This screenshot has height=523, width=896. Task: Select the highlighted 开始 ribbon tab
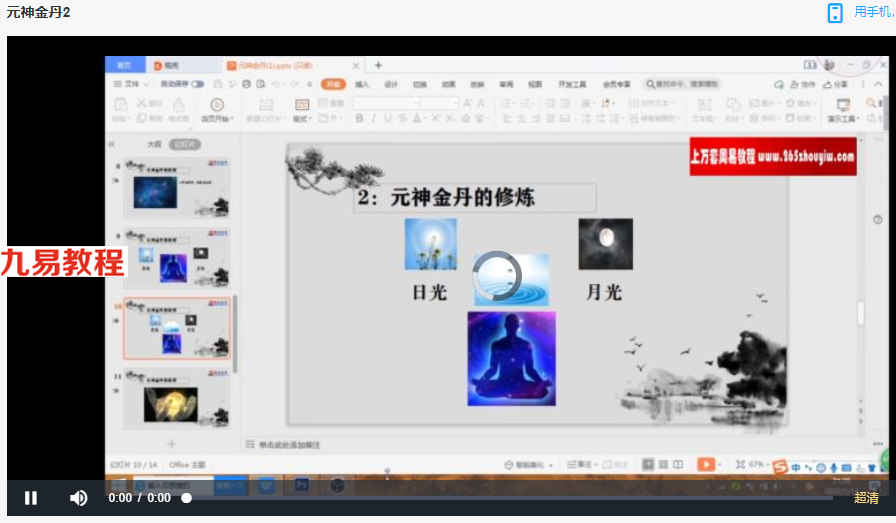[x=333, y=84]
